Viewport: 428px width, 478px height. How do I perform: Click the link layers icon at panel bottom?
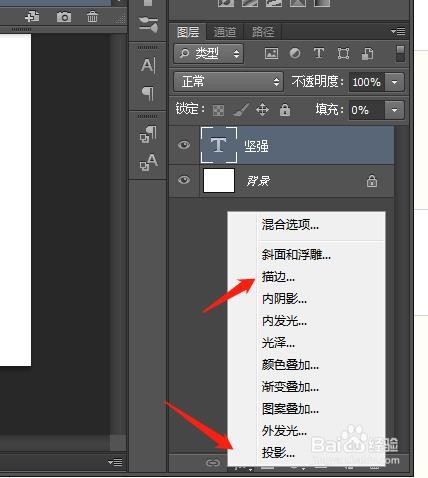coord(213,463)
